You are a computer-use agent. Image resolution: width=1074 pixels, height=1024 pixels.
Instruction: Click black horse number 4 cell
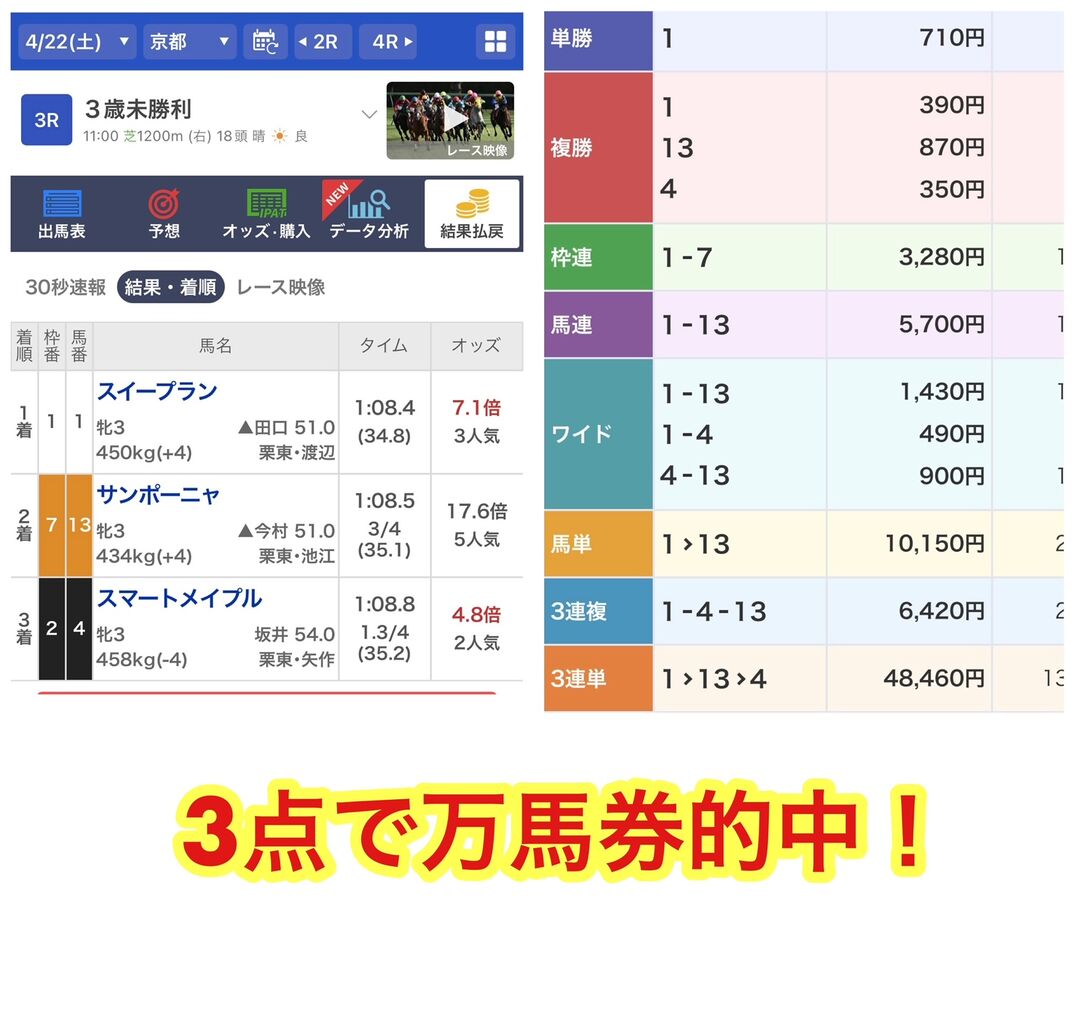coord(79,629)
